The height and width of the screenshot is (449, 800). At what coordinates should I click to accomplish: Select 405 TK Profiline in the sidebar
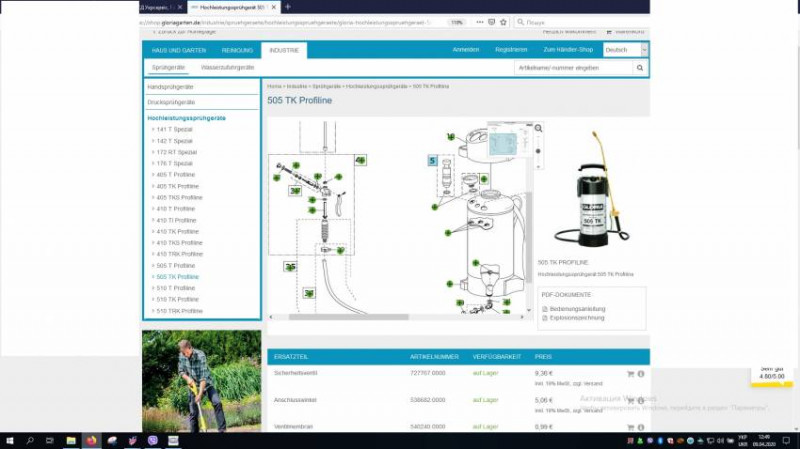click(x=177, y=186)
